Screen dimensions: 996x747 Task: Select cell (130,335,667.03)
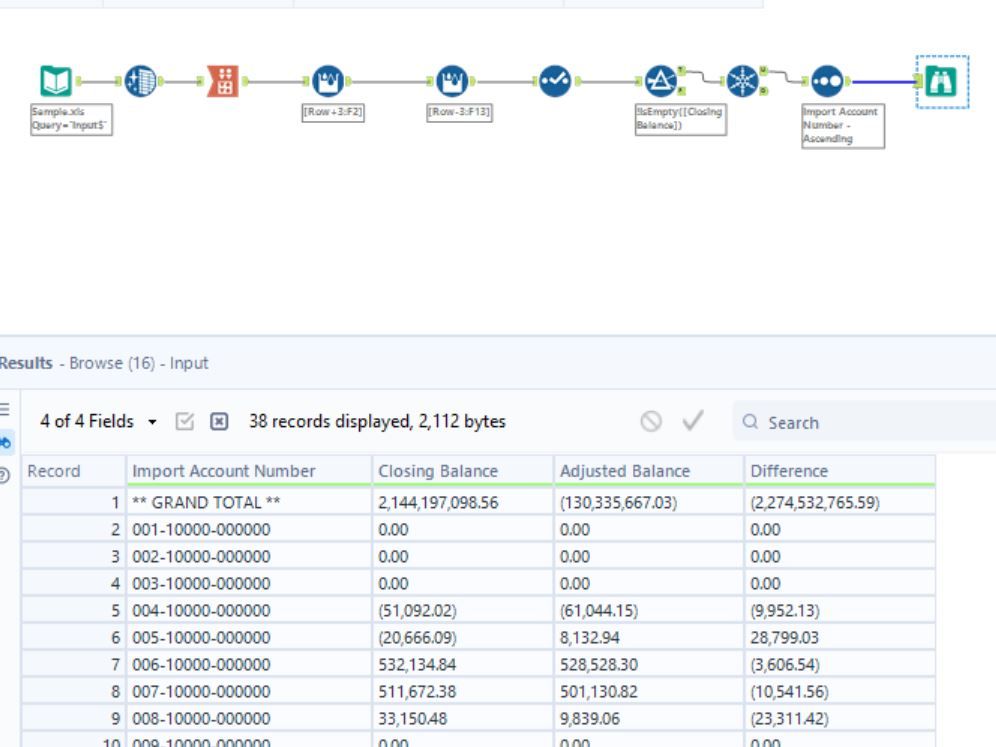click(649, 502)
